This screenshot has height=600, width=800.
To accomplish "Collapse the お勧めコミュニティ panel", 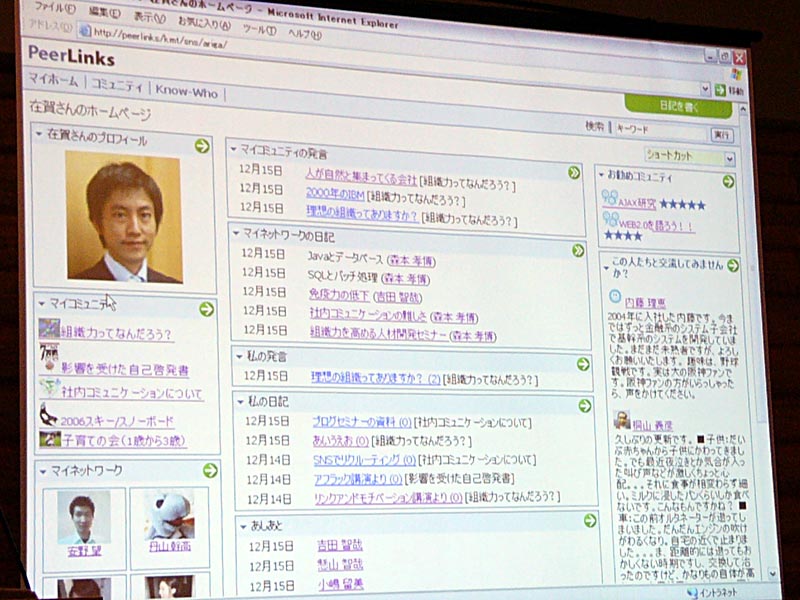I will click(601, 175).
